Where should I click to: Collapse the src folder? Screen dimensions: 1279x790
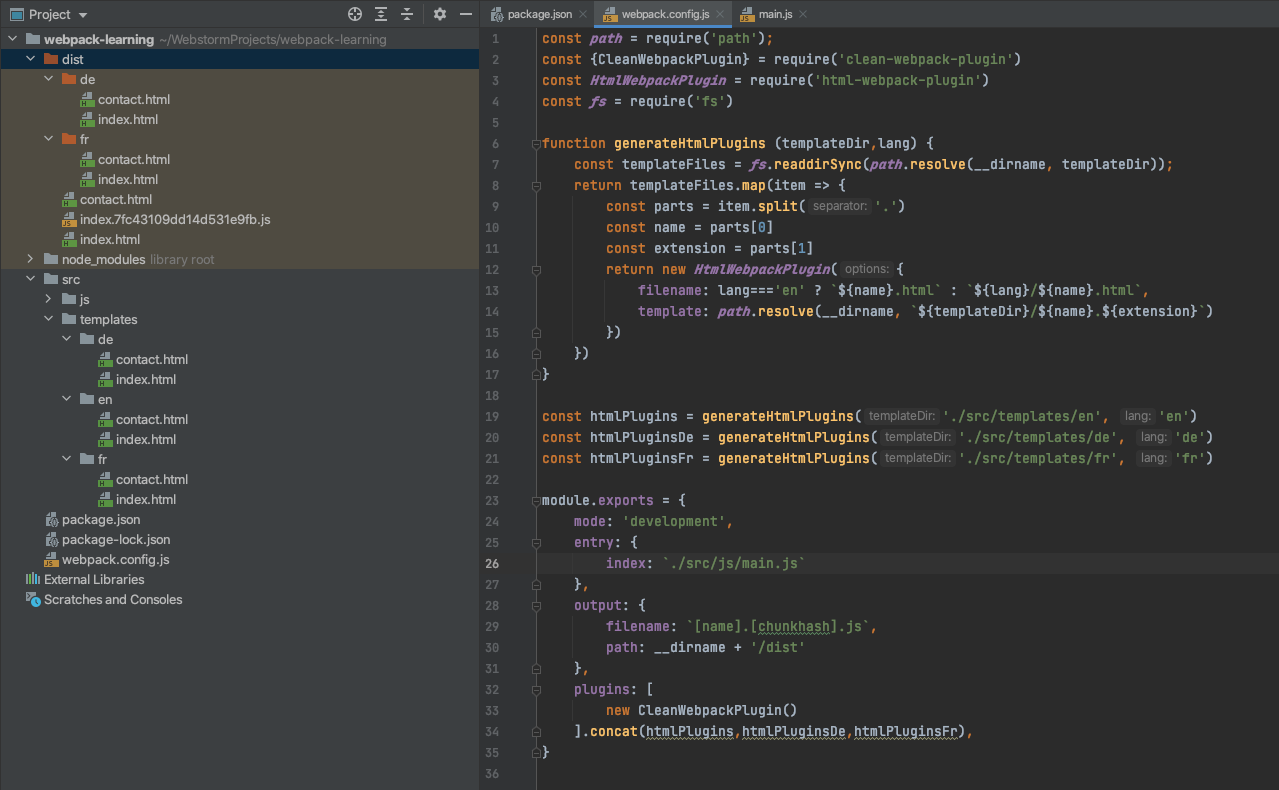31,280
